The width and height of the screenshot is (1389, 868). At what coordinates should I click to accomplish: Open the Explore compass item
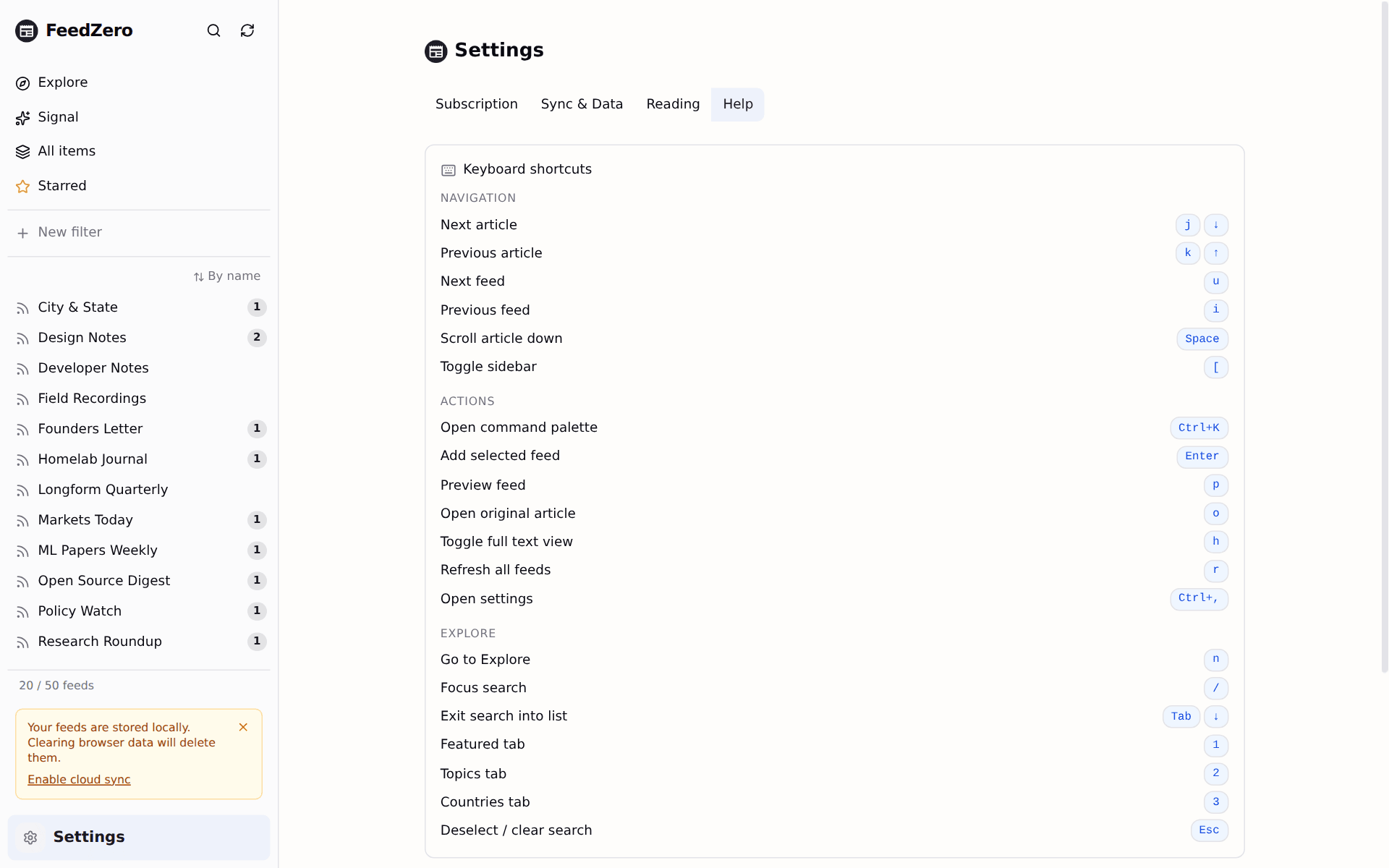[139, 82]
